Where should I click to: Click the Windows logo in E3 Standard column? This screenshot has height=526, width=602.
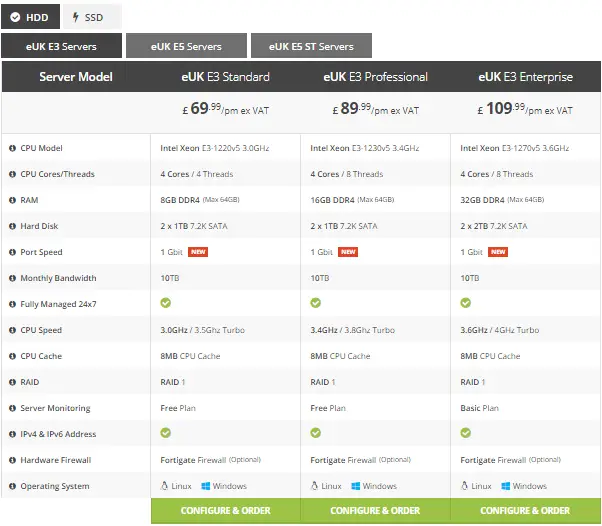point(206,486)
